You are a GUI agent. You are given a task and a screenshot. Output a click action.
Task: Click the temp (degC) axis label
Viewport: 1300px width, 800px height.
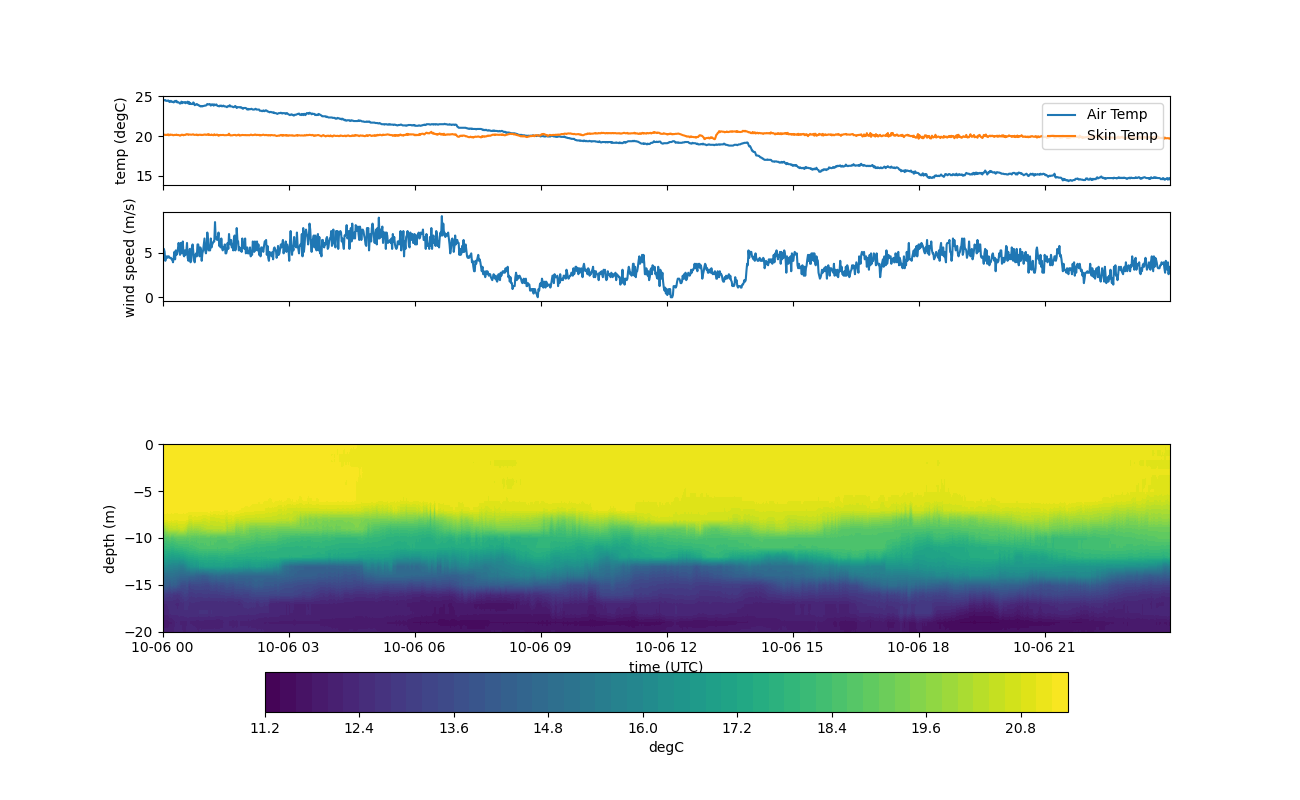pyautogui.click(x=121, y=141)
